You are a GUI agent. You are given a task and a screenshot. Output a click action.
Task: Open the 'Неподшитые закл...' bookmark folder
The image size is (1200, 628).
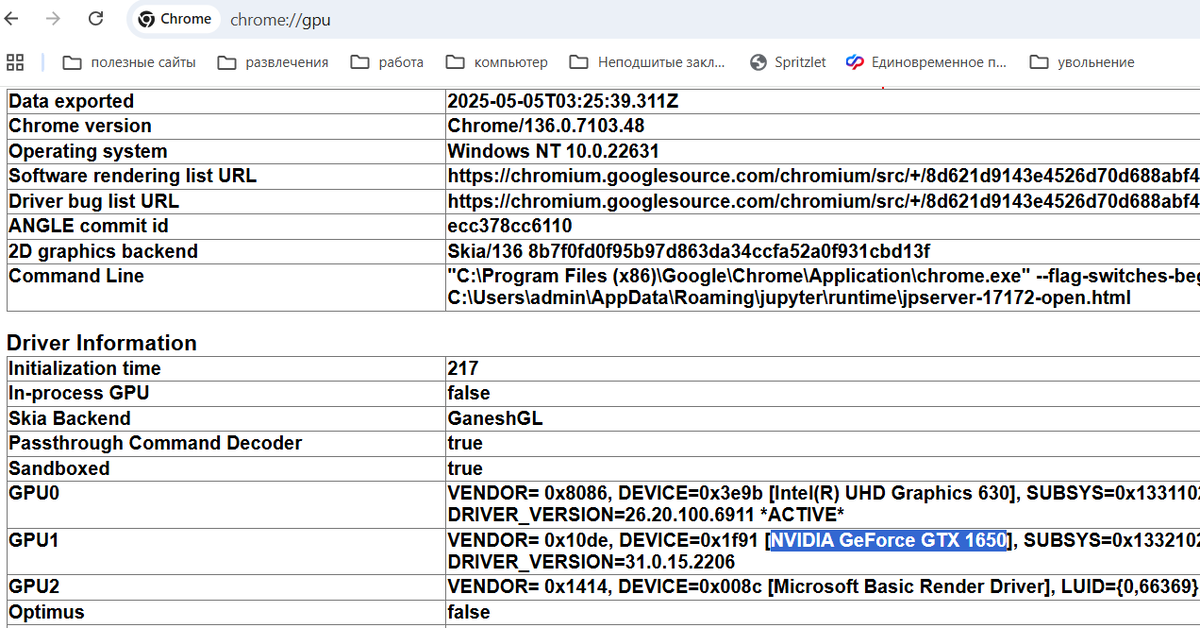[647, 62]
